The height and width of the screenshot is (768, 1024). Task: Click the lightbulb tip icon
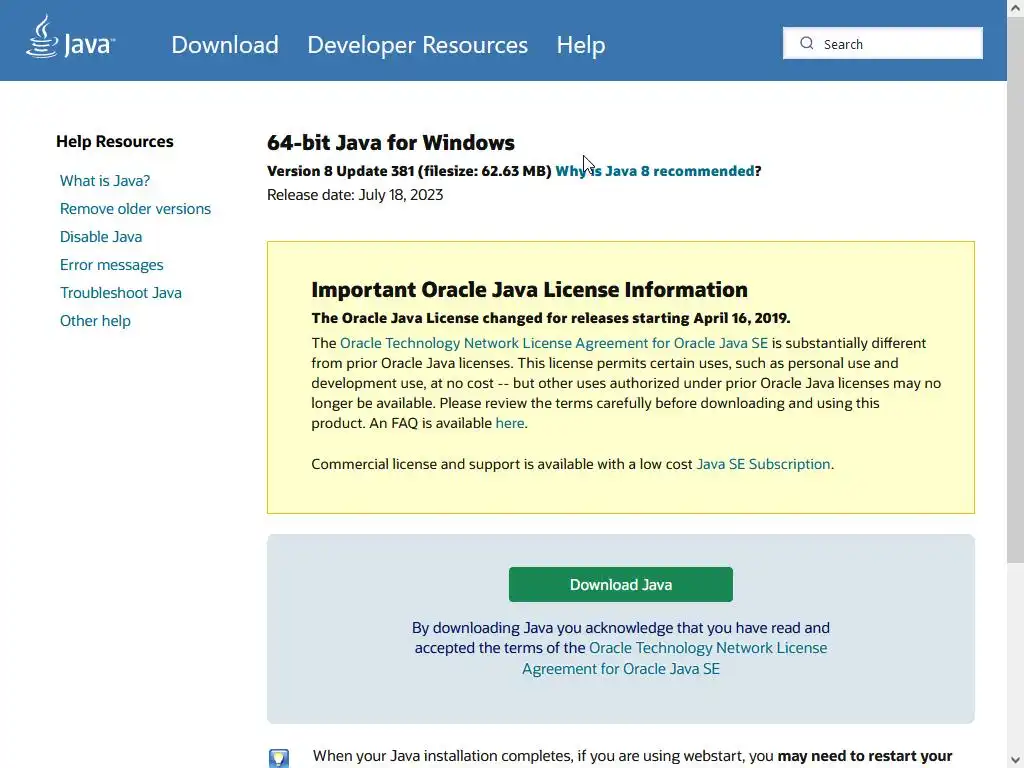279,758
